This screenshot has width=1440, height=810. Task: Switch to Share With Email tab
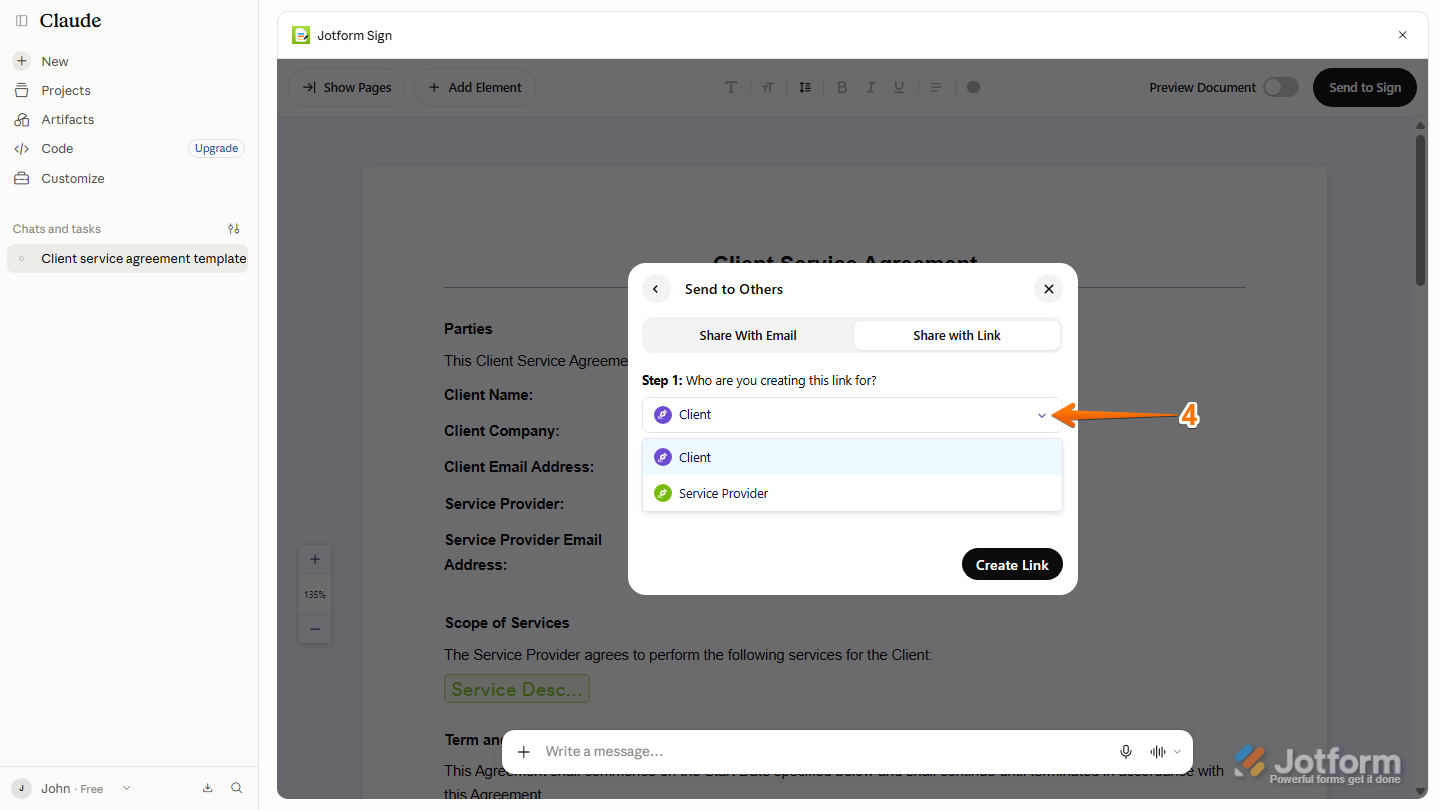[x=748, y=335]
